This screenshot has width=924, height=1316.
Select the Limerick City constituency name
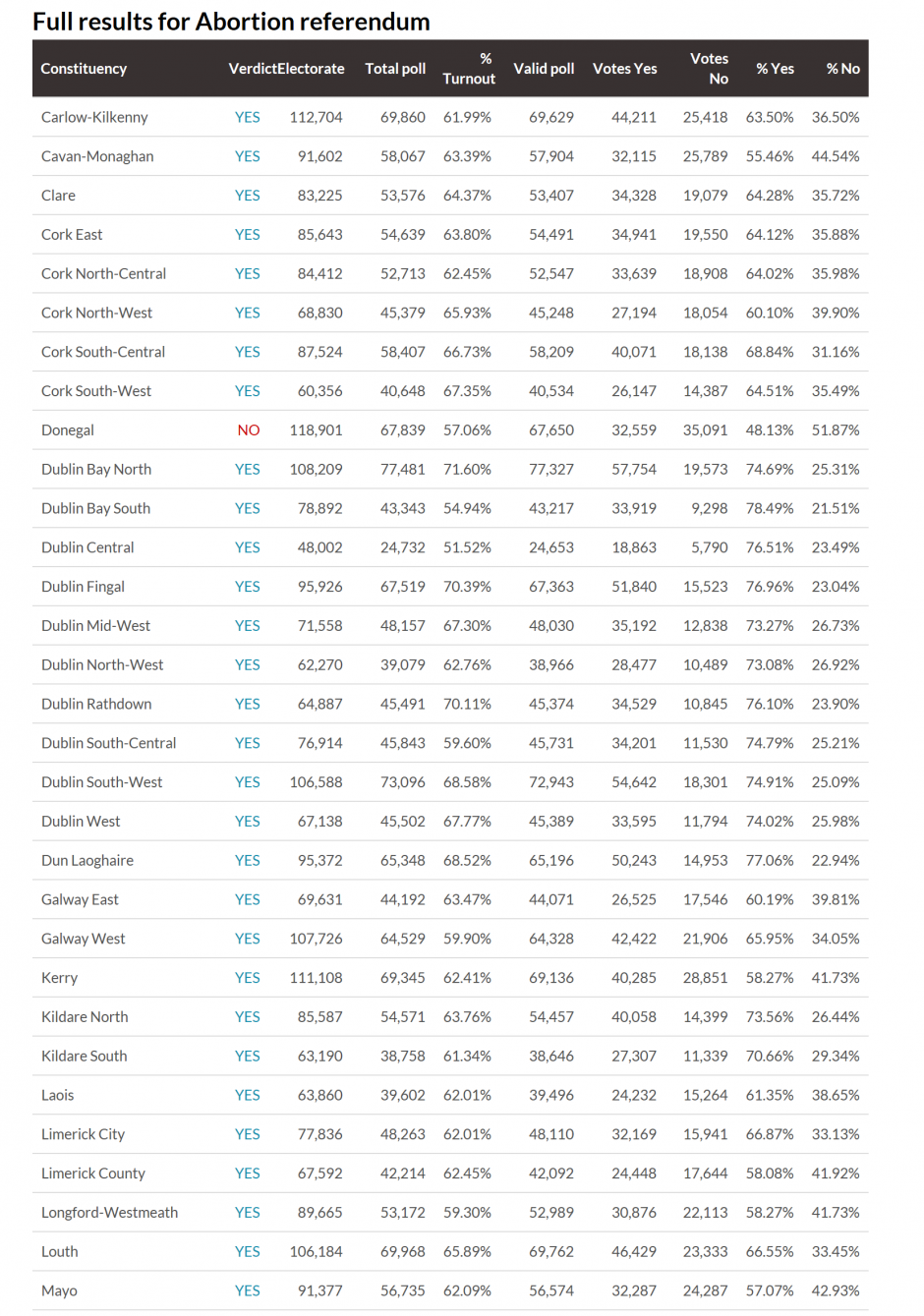click(x=83, y=1134)
